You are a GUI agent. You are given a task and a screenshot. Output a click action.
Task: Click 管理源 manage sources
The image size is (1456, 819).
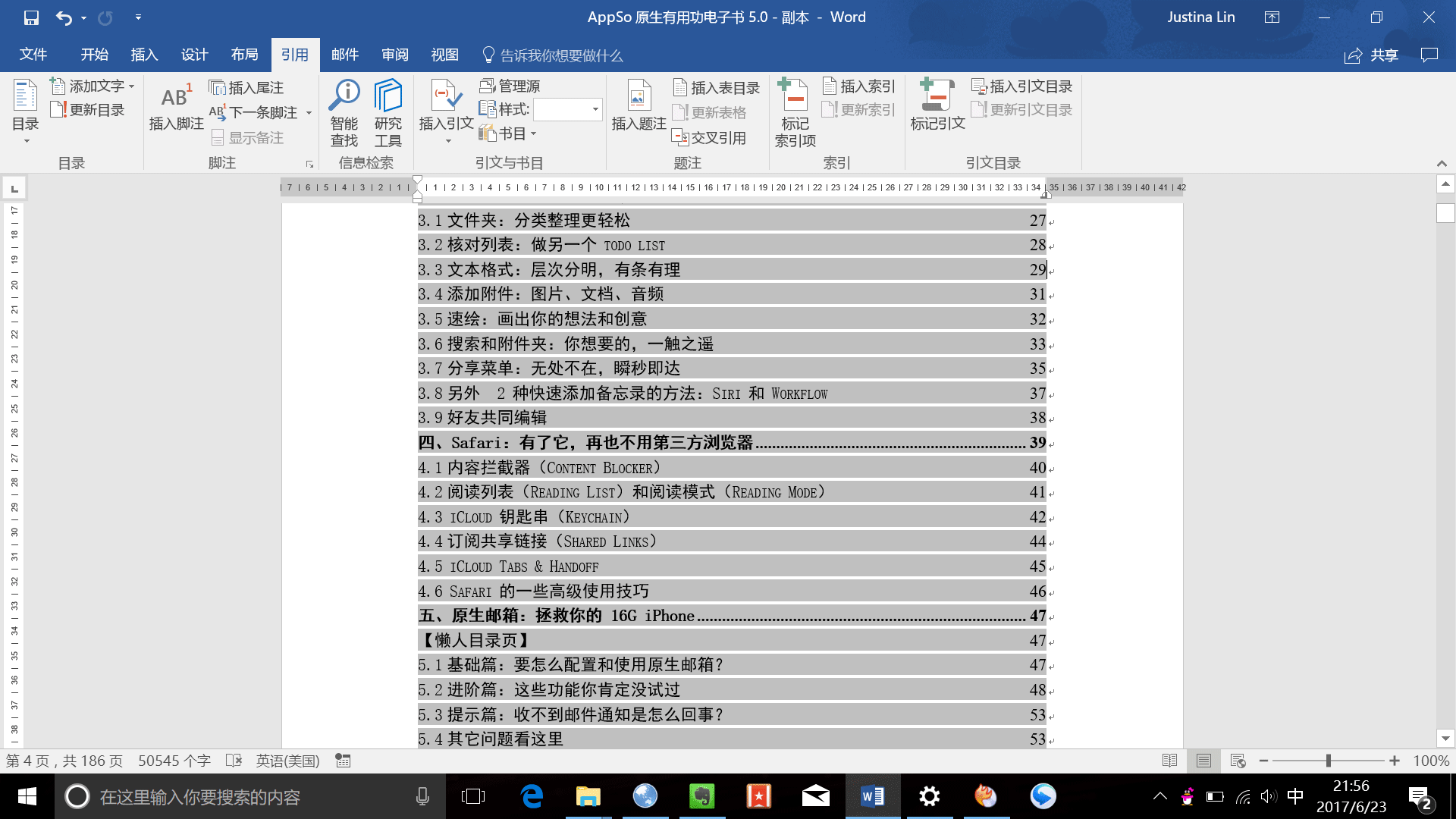pyautogui.click(x=510, y=86)
